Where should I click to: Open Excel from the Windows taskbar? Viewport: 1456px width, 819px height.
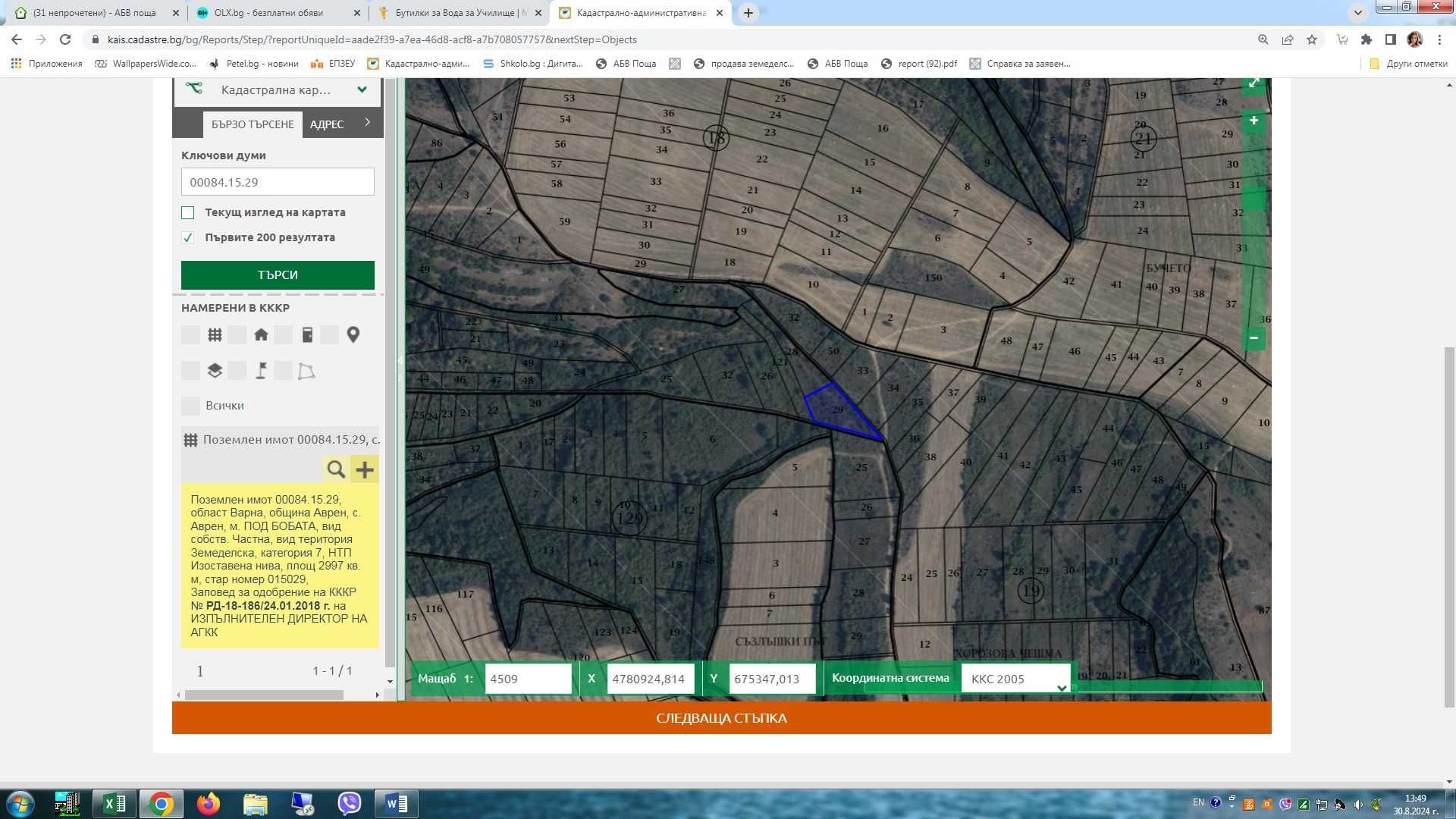pyautogui.click(x=115, y=803)
